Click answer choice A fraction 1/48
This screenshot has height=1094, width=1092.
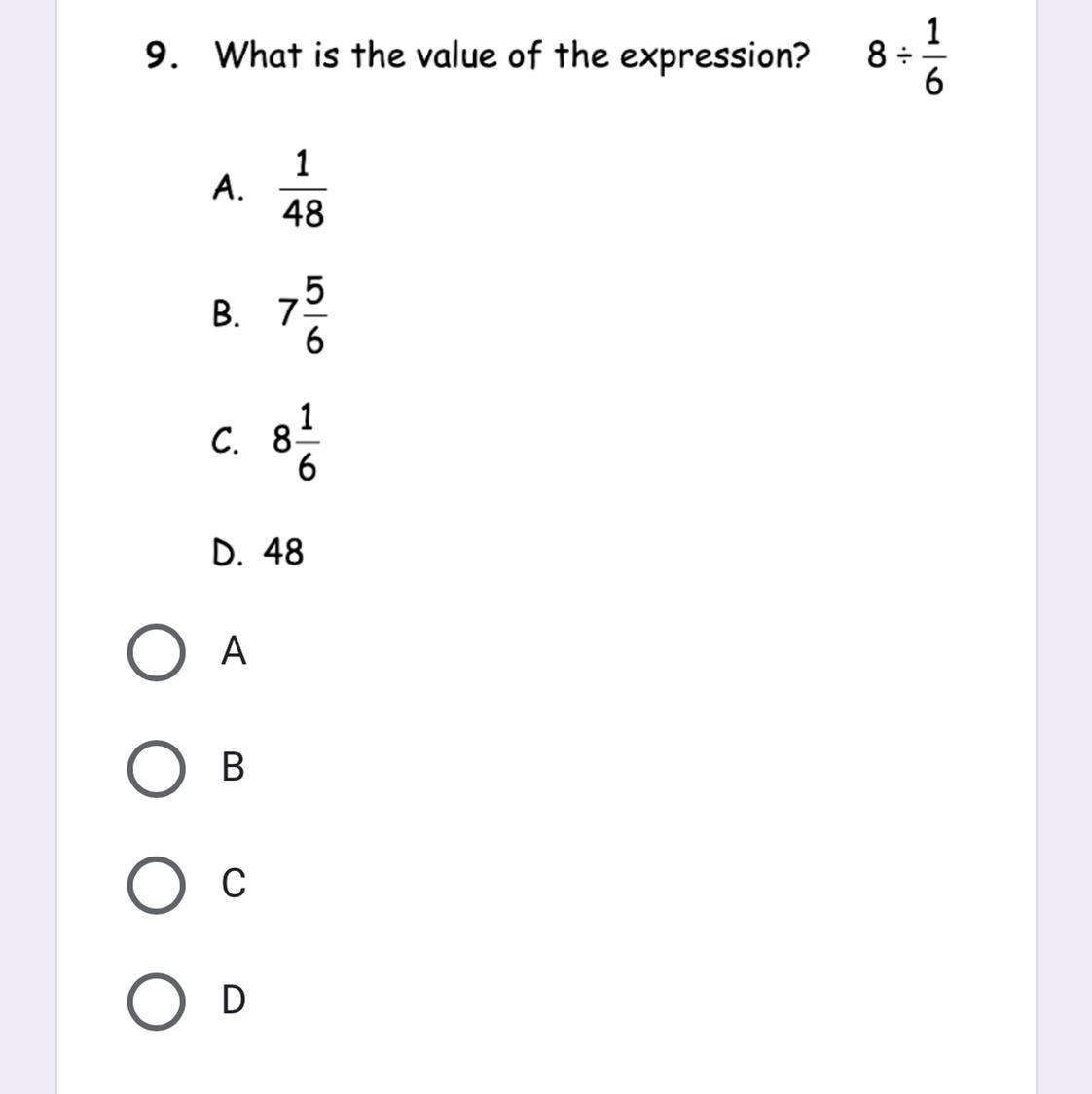click(x=303, y=189)
